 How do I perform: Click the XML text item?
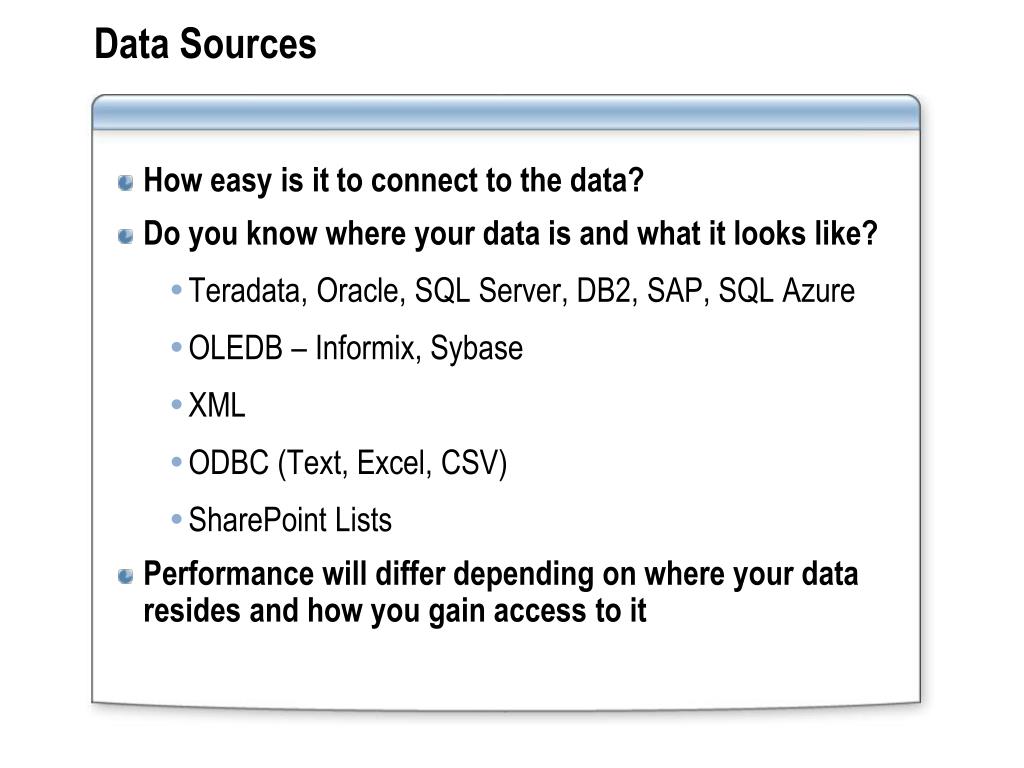(x=217, y=406)
